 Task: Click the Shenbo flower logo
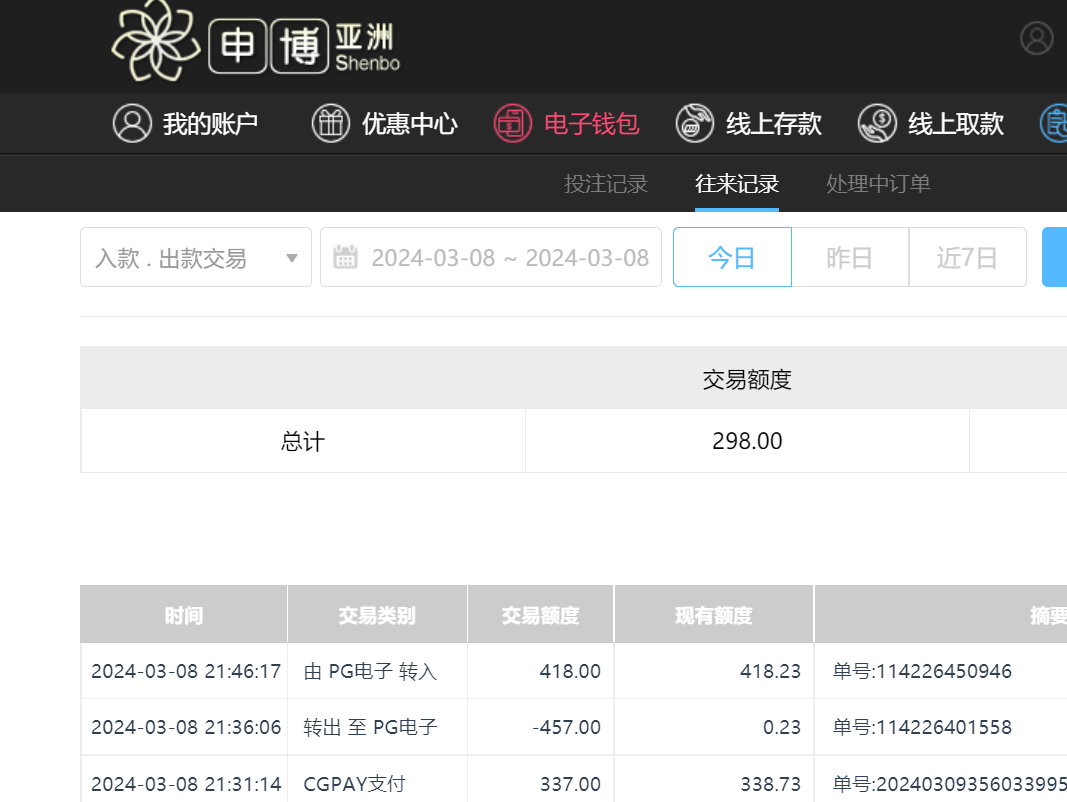point(157,43)
